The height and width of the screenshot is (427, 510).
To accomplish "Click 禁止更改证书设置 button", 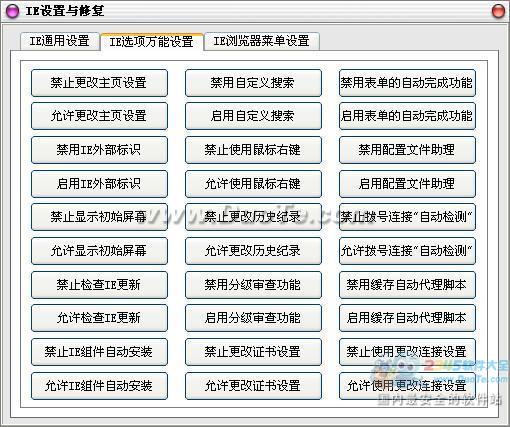I will 253,352.
